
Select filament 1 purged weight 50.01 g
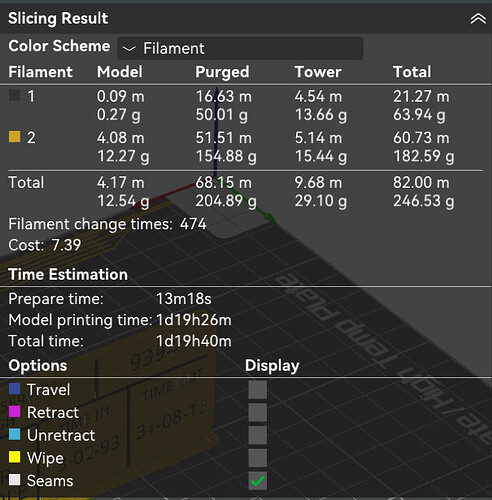coord(221,115)
